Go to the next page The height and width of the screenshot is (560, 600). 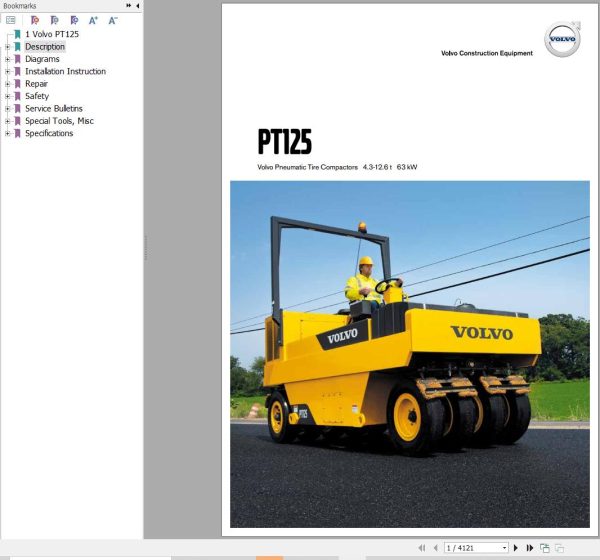pos(516,548)
